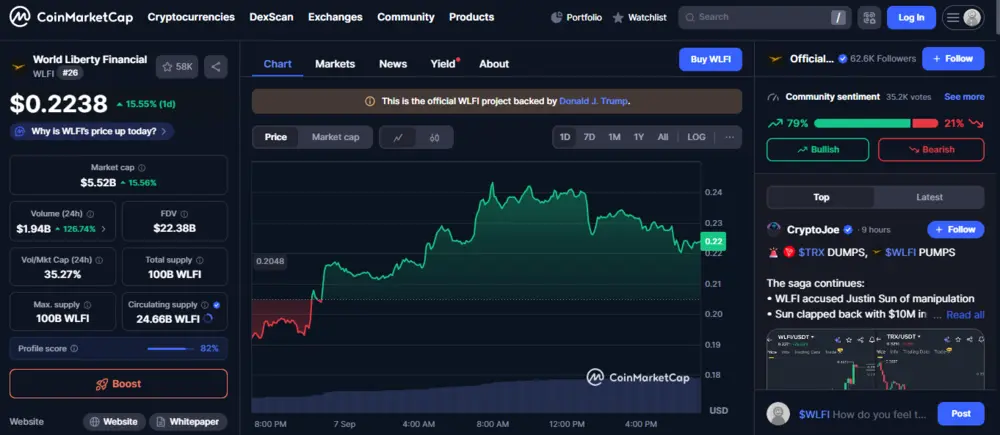The height and width of the screenshot is (435, 1000).
Task: Switch to Chart tab
Action: click(277, 64)
